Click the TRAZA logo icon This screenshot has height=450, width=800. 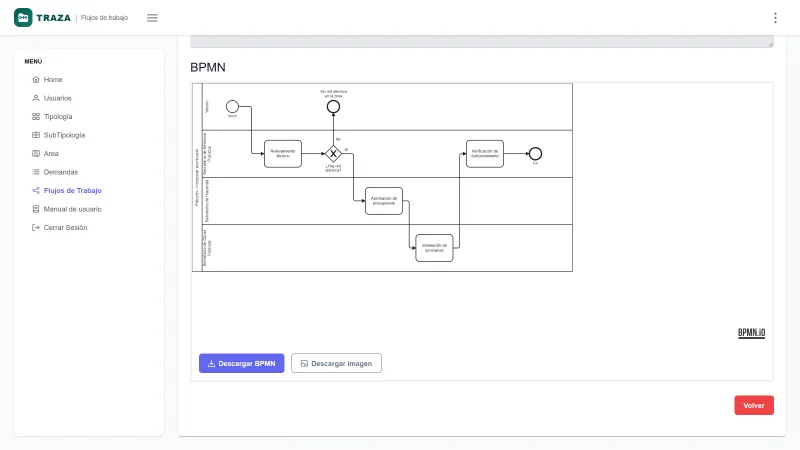click(23, 17)
